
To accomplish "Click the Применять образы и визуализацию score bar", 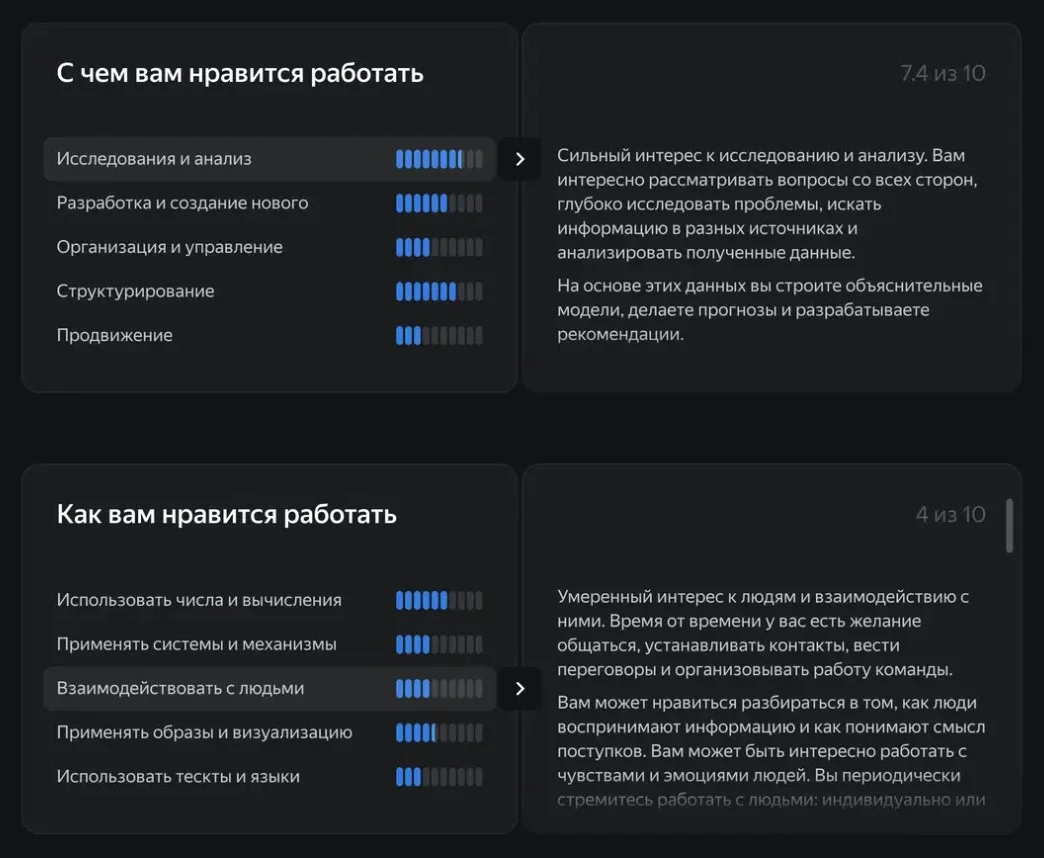I will point(439,733).
